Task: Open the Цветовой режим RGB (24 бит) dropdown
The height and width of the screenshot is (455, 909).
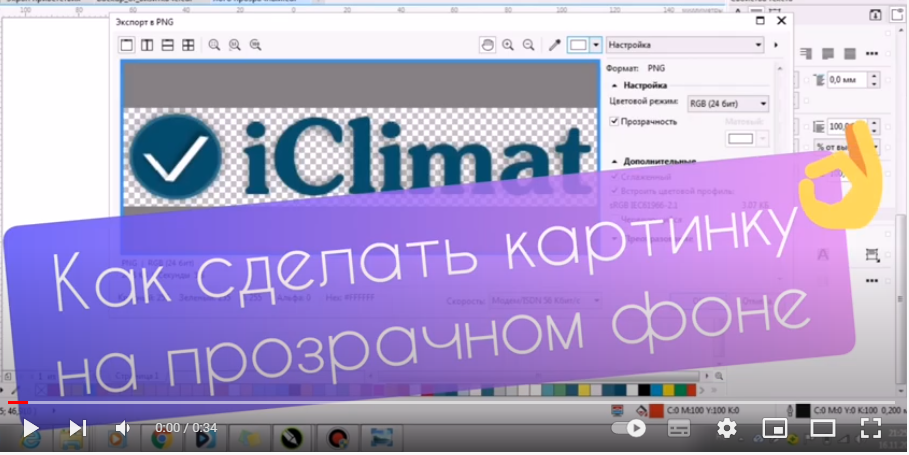Action: pos(728,104)
